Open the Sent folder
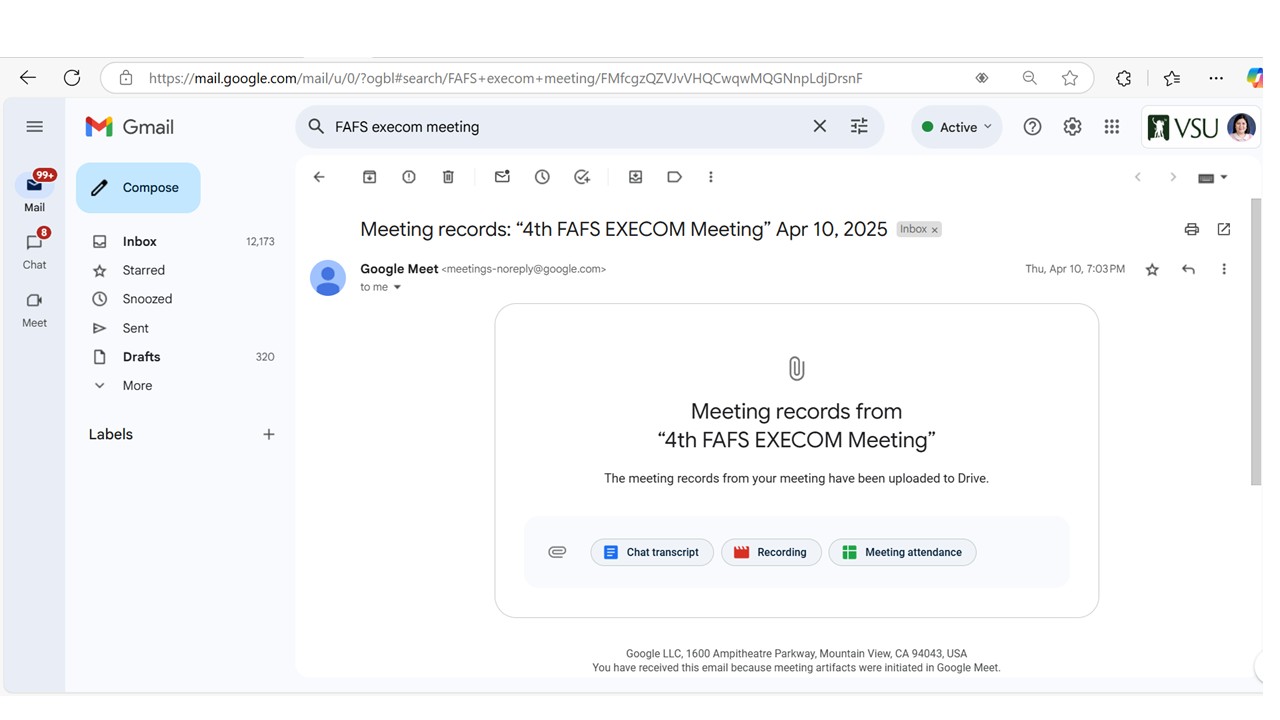 point(136,328)
